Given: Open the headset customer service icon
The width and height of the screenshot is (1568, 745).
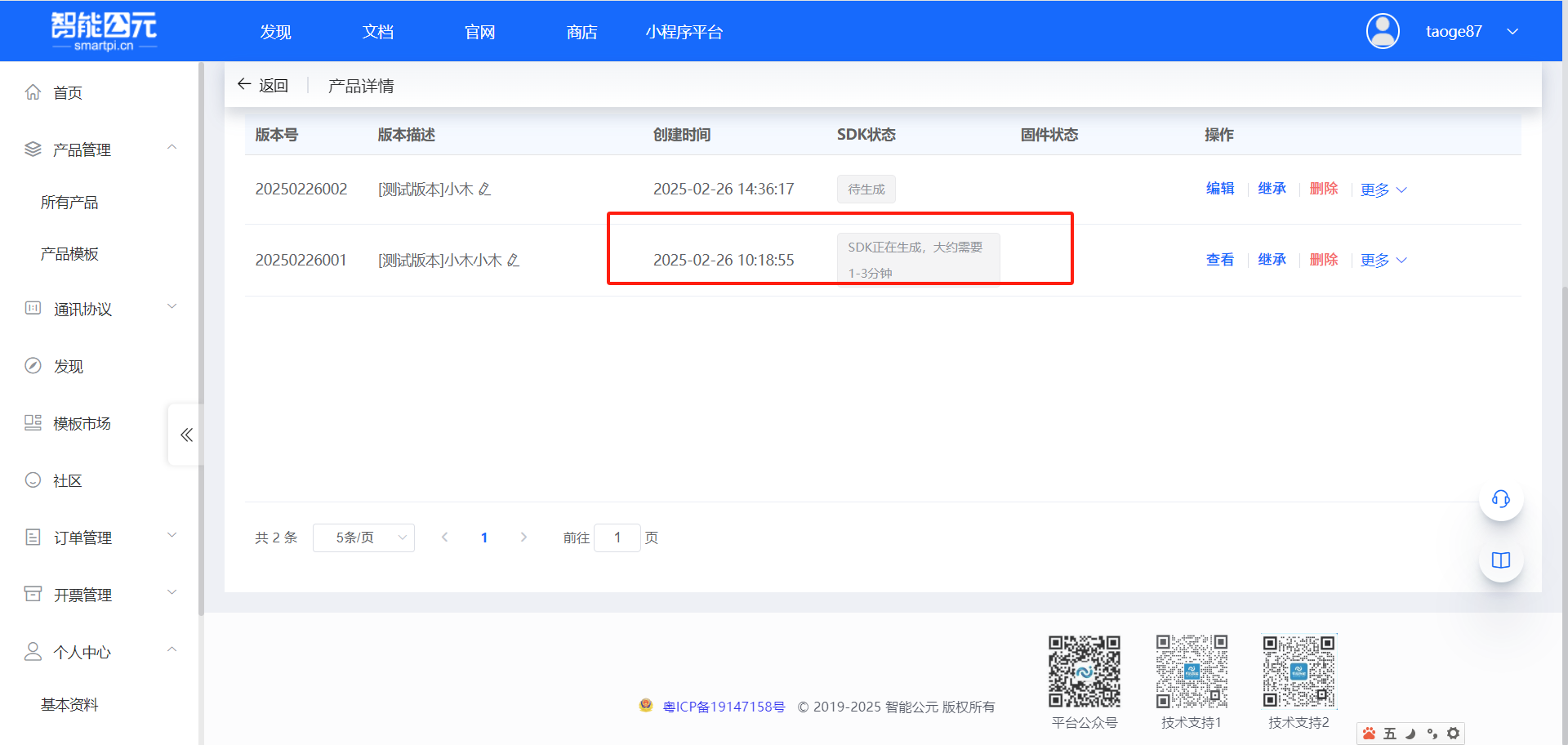Looking at the screenshot, I should click(1501, 499).
